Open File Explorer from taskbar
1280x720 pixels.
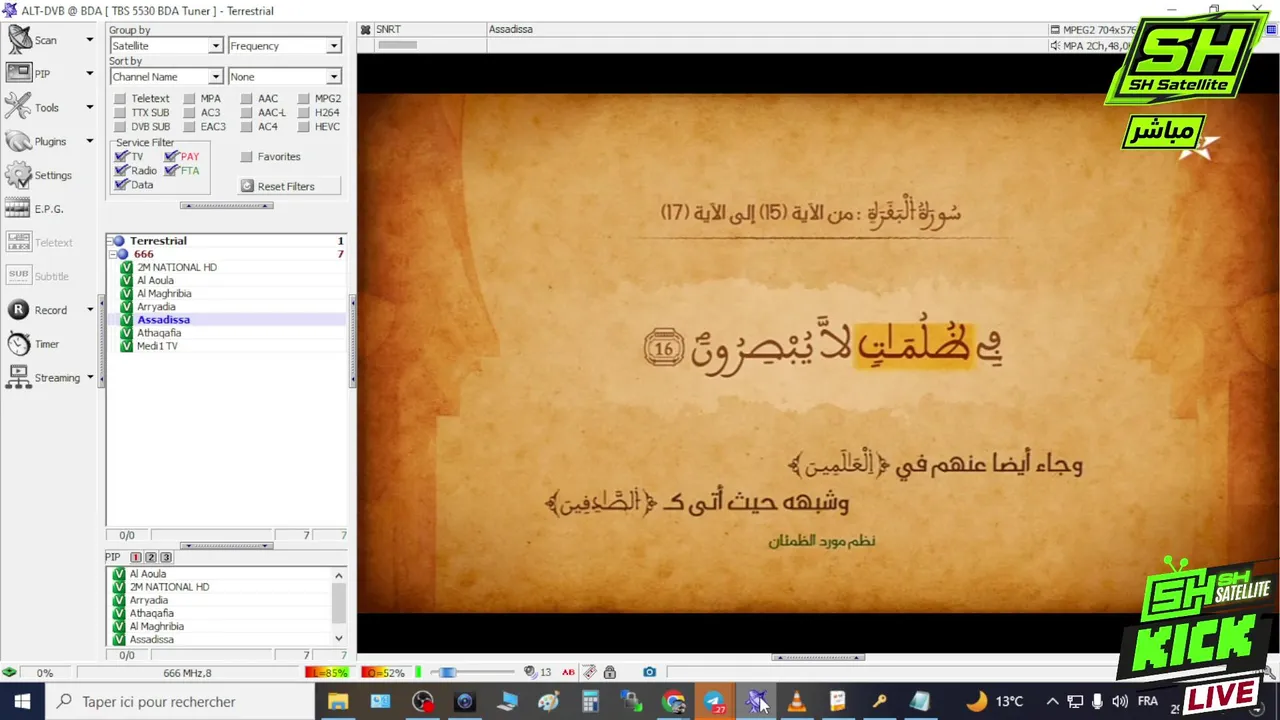(338, 702)
